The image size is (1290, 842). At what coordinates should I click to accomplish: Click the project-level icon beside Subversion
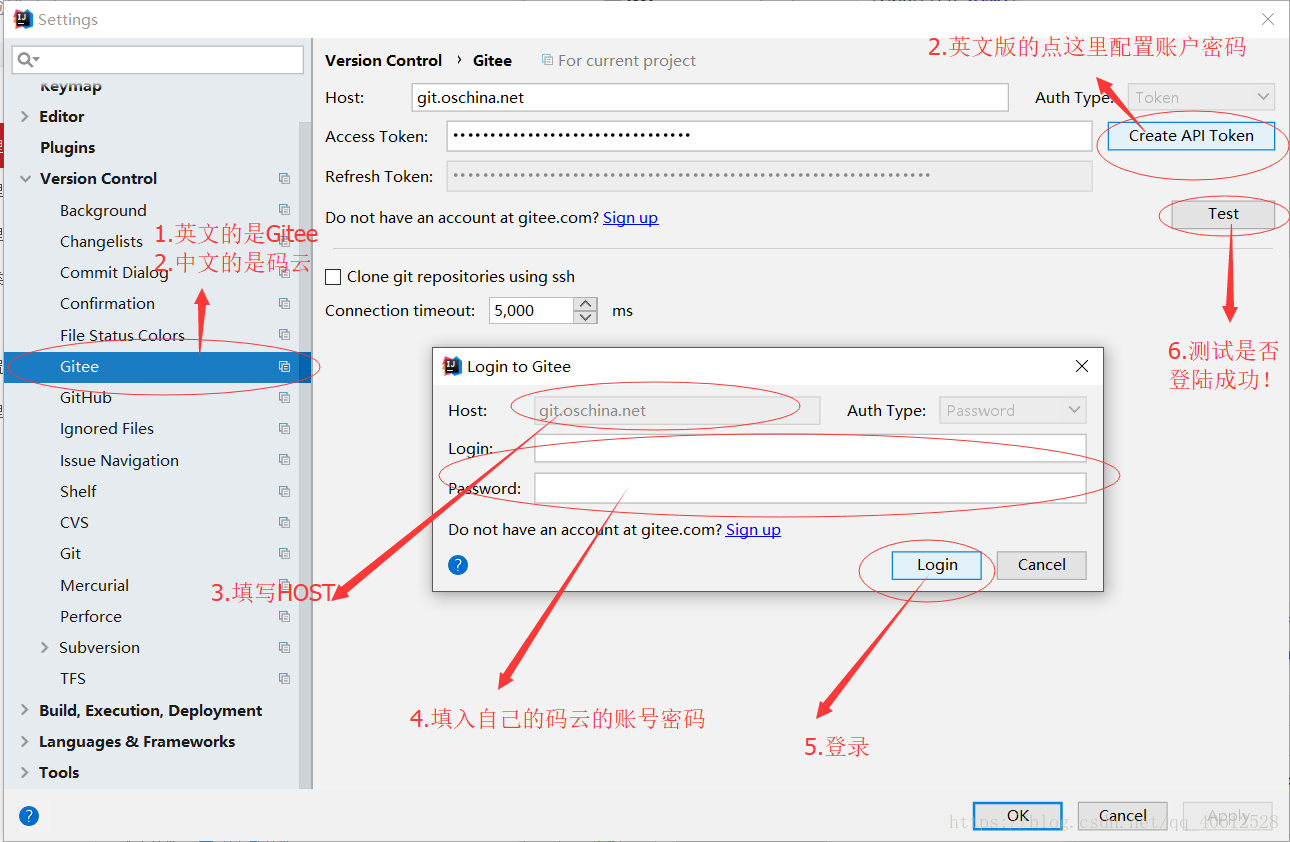pyautogui.click(x=284, y=647)
